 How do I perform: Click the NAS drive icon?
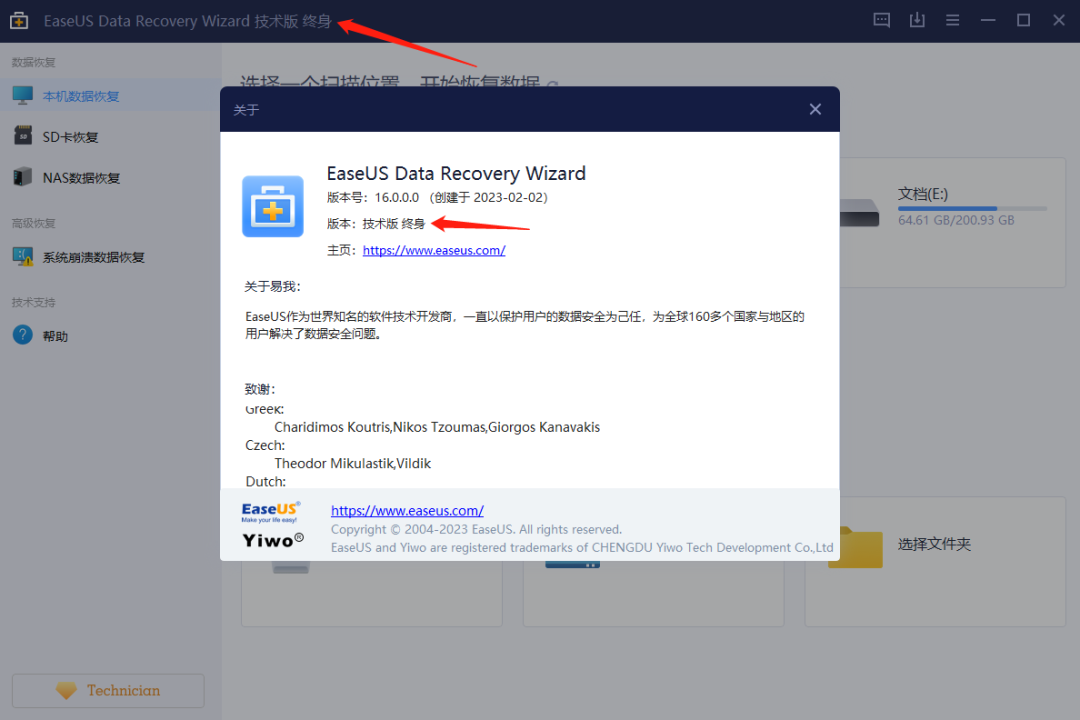pyautogui.click(x=23, y=176)
